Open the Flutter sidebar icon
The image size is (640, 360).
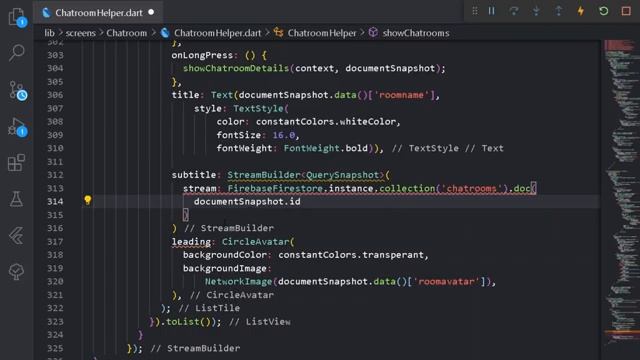(17, 236)
